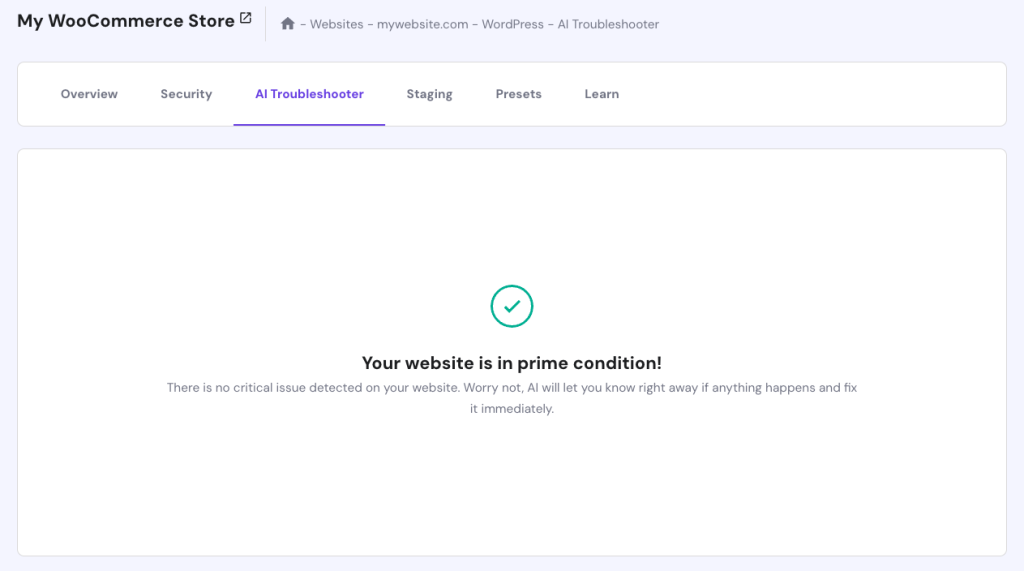Click purple underline beneath active tab
Viewport: 1024px width, 571px height.
(309, 124)
